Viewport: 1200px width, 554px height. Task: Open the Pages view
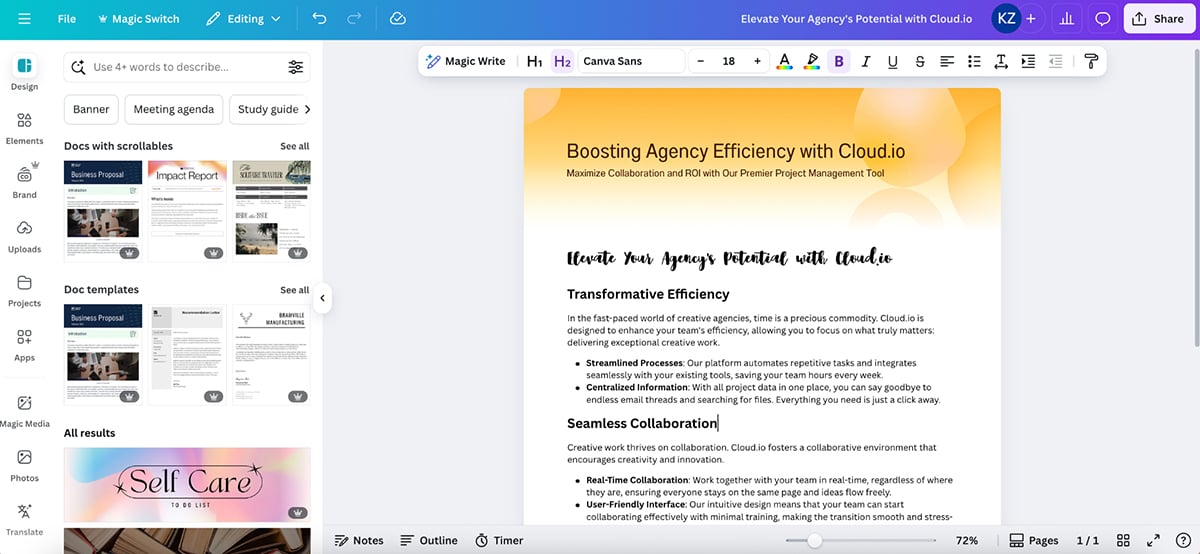(x=1034, y=540)
